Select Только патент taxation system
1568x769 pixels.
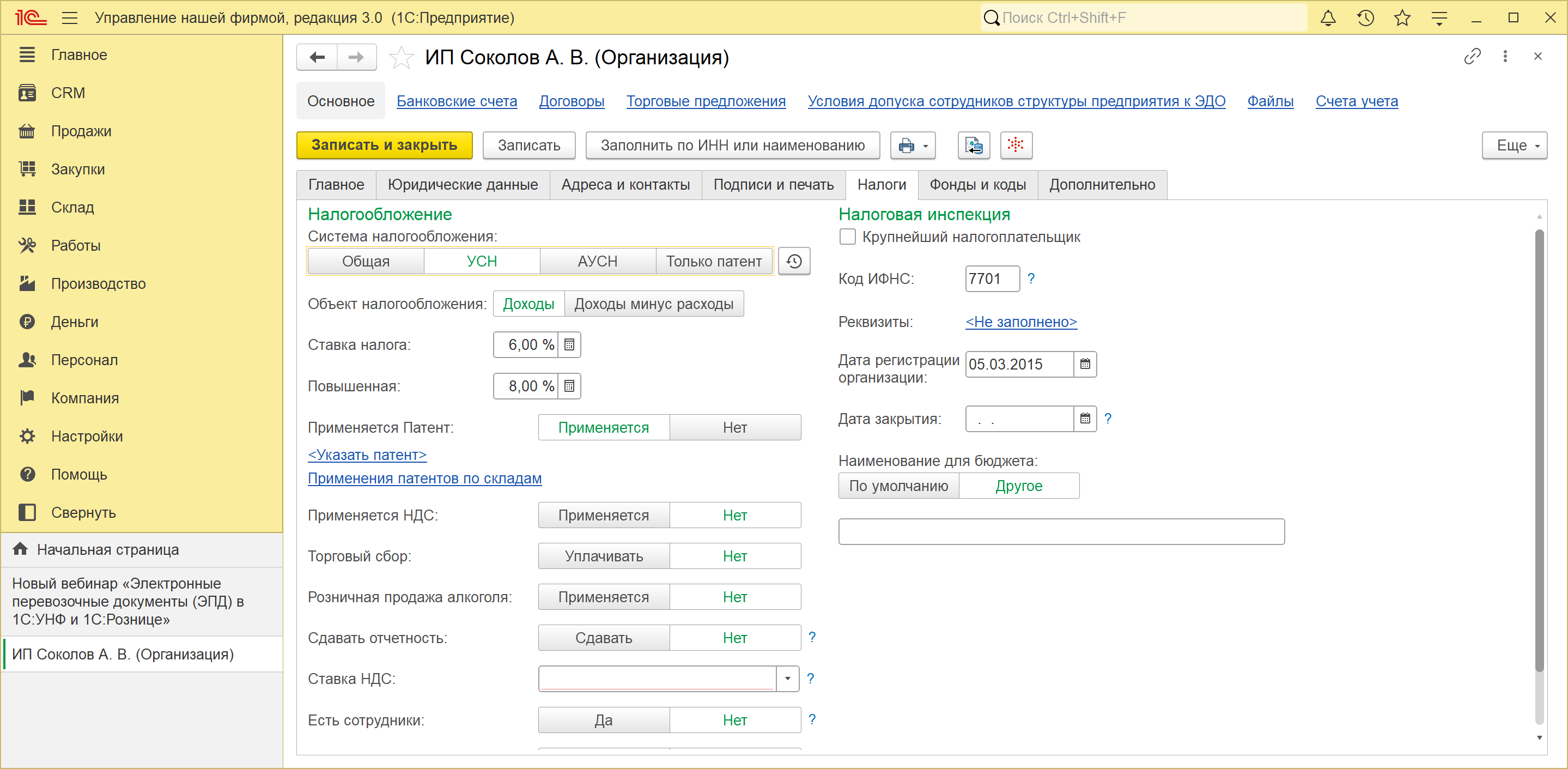(714, 261)
